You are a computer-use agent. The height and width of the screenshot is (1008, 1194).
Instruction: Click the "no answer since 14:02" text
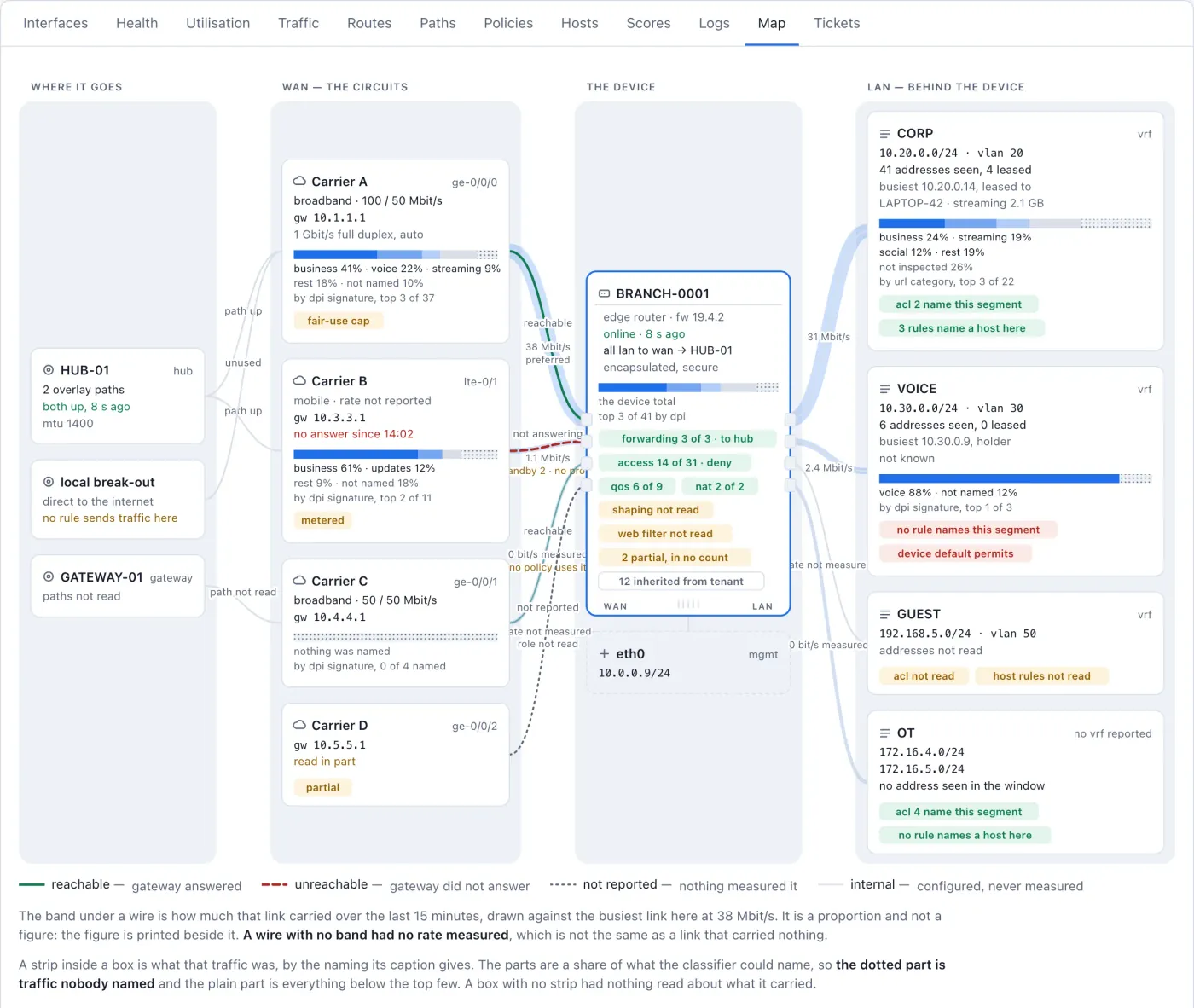click(354, 434)
